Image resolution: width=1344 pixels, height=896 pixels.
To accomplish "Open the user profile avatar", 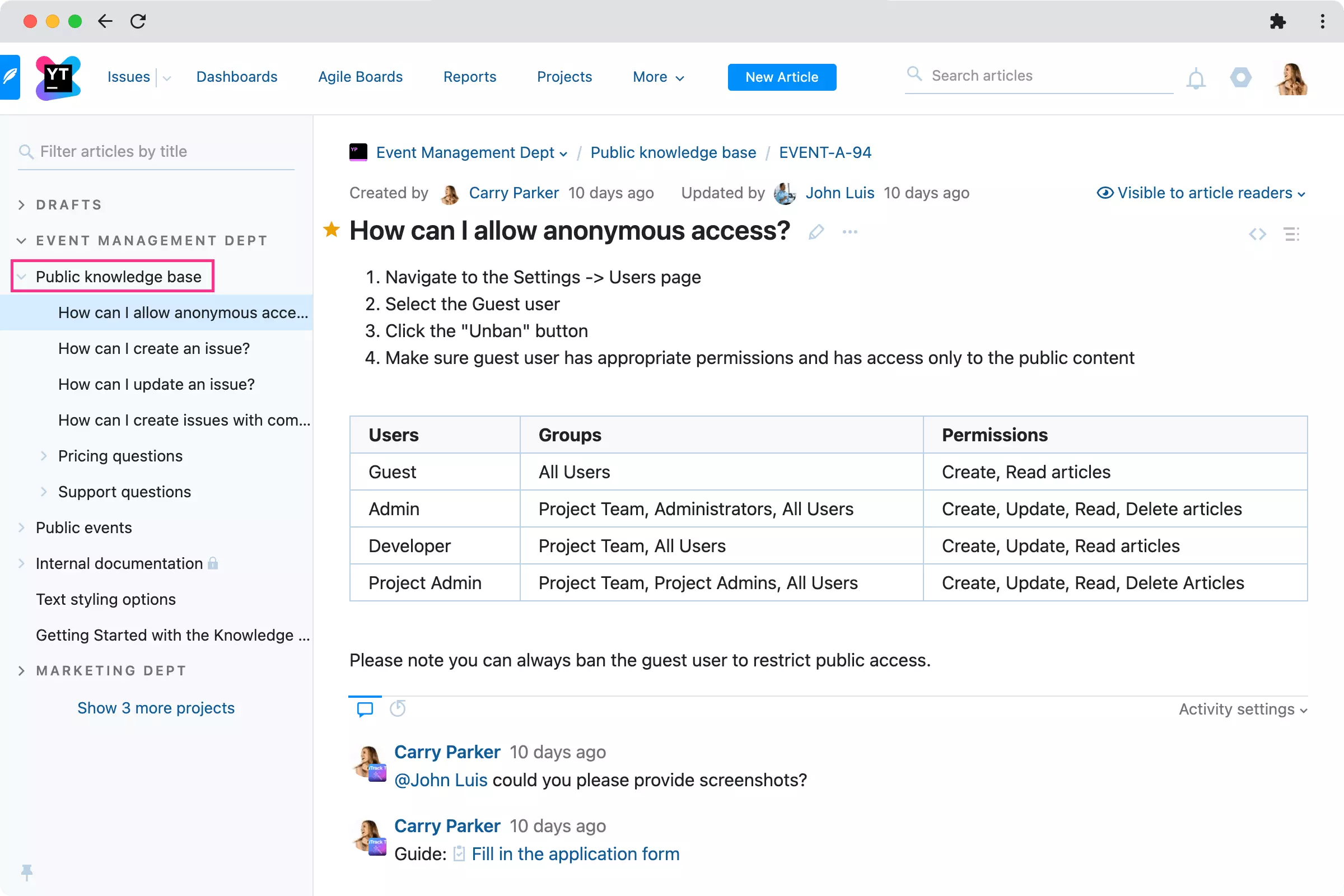I will pos(1291,78).
